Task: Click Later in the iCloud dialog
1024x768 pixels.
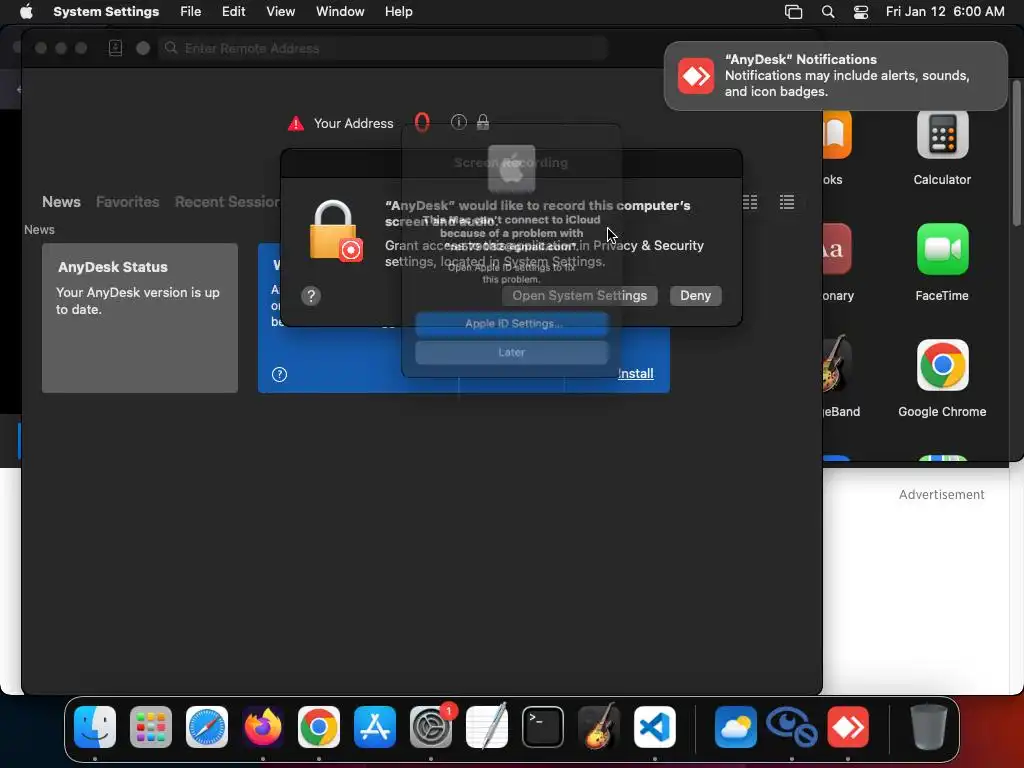Action: pos(512,353)
